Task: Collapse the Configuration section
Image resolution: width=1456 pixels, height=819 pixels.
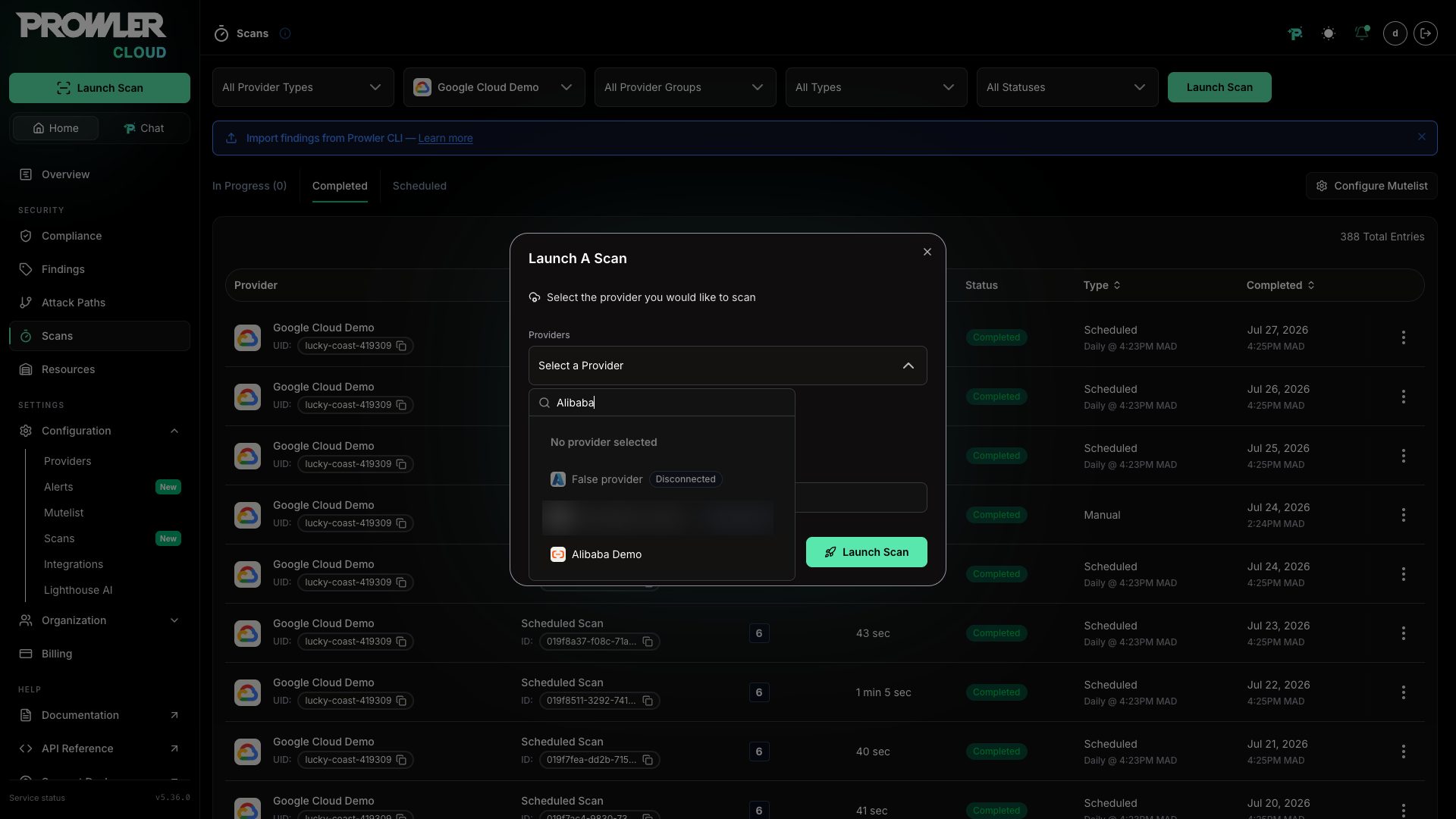Action: 99,431
